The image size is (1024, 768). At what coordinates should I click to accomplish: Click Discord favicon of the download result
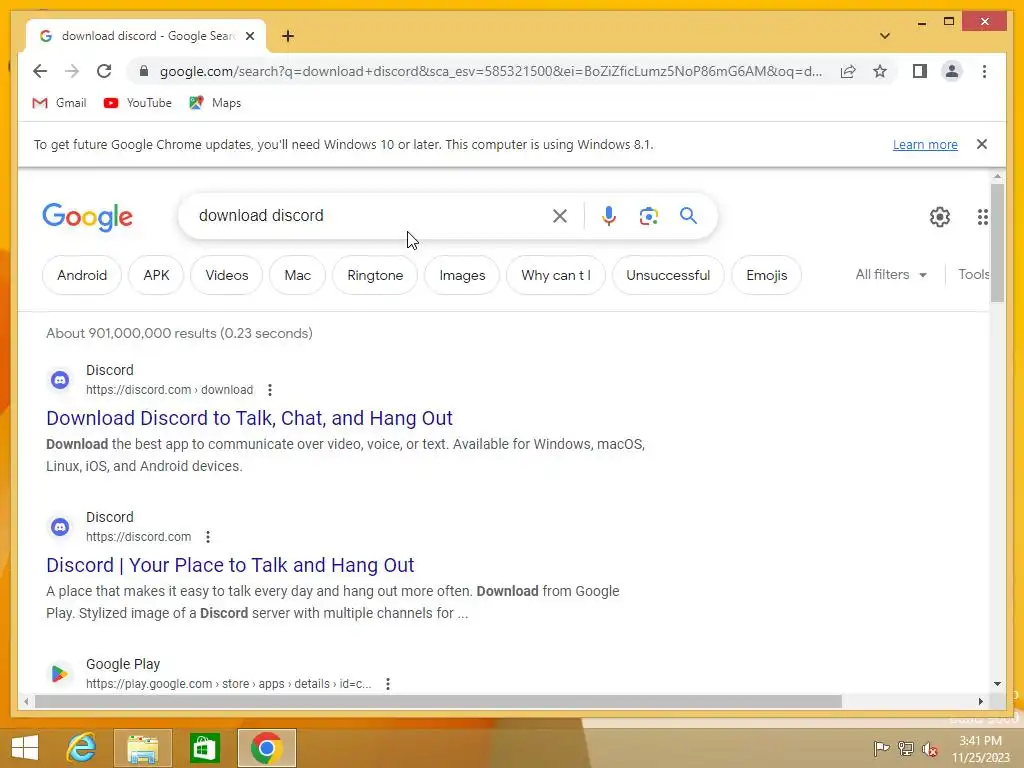coord(60,379)
